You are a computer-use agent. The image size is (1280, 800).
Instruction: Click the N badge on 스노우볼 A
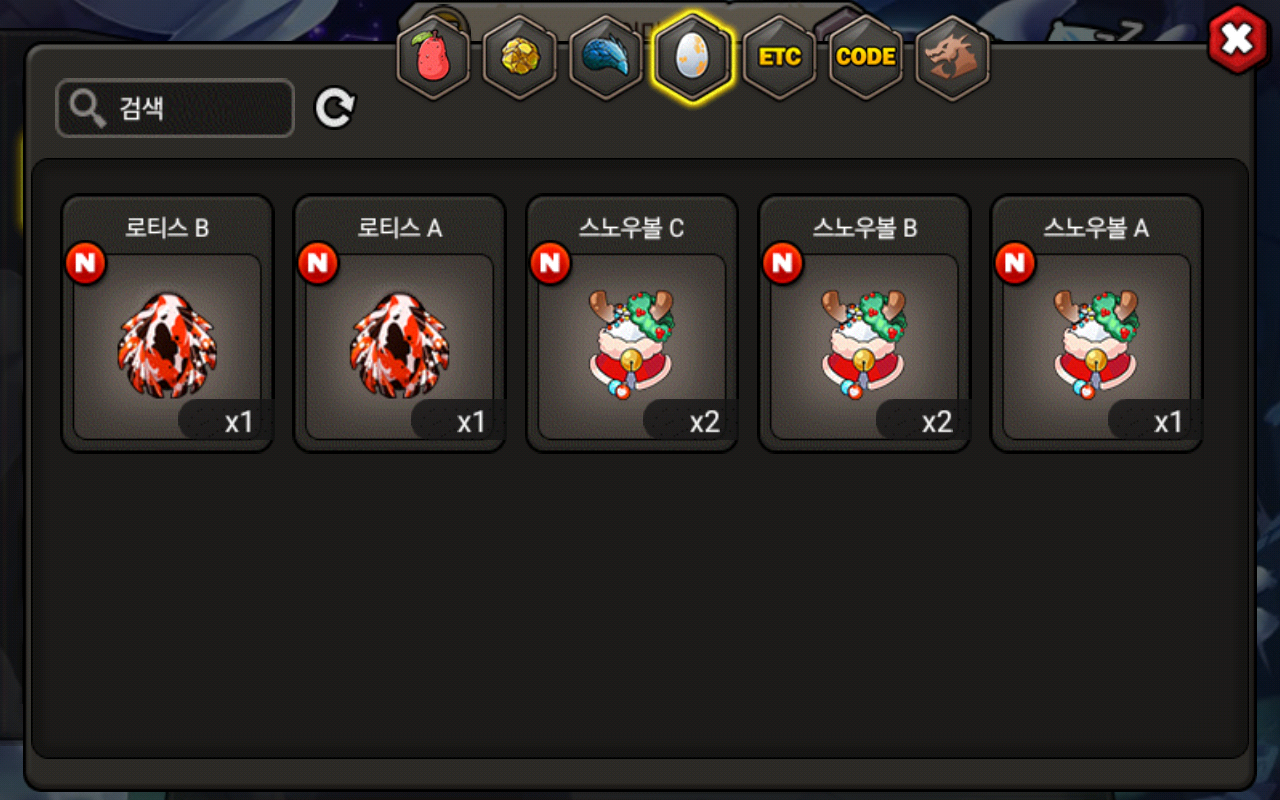(x=1015, y=263)
